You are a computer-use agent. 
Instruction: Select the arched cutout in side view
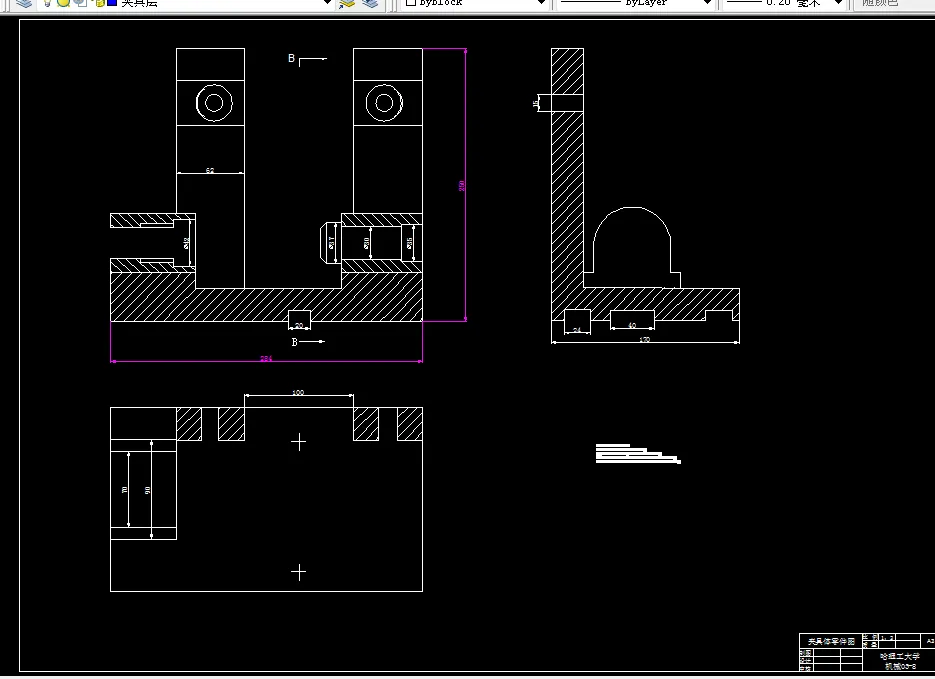[x=631, y=247]
